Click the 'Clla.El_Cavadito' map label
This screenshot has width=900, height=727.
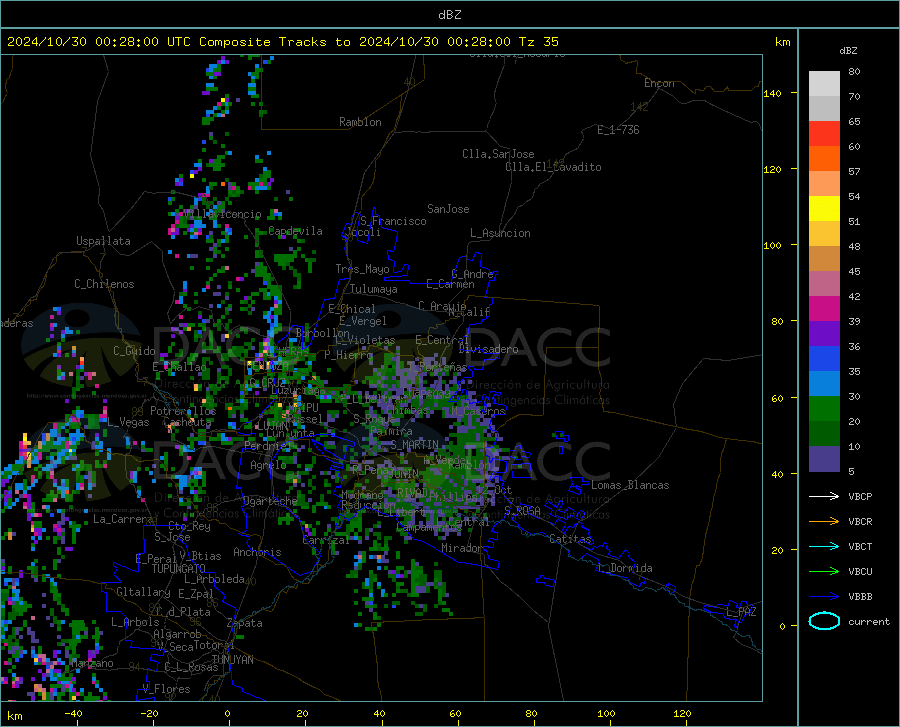[x=553, y=167]
